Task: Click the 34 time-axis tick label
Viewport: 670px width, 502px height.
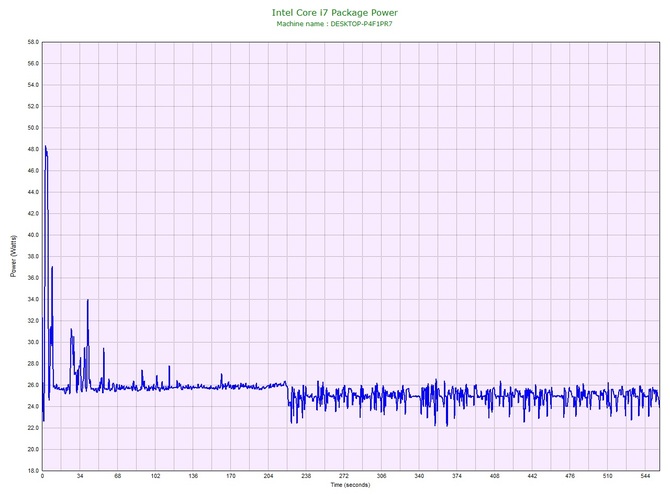Action: click(80, 476)
